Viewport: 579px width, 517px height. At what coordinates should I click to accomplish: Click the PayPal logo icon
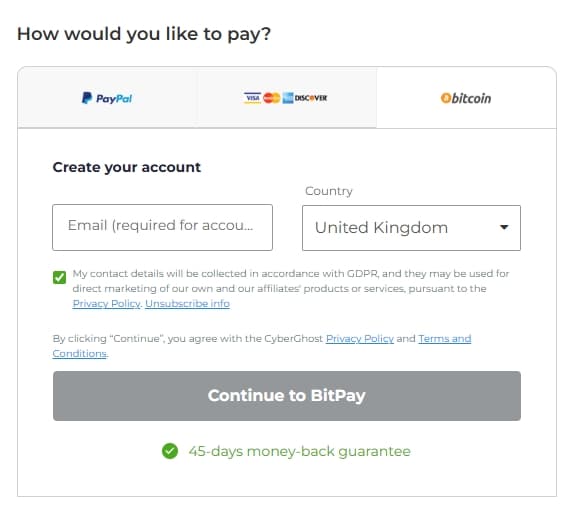(87, 98)
